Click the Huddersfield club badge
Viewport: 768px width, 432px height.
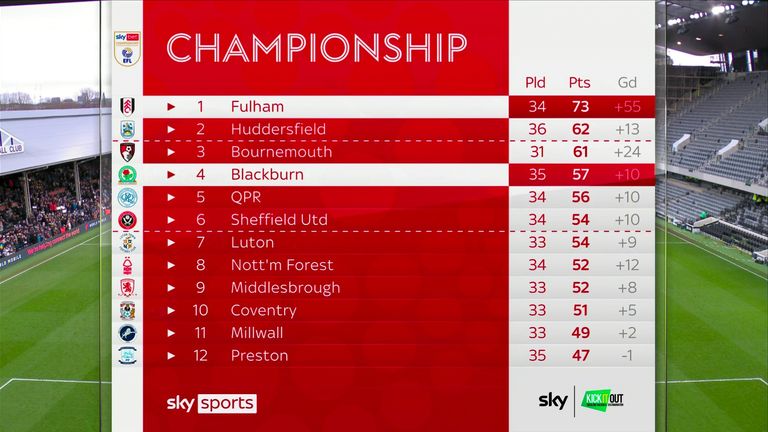click(128, 129)
